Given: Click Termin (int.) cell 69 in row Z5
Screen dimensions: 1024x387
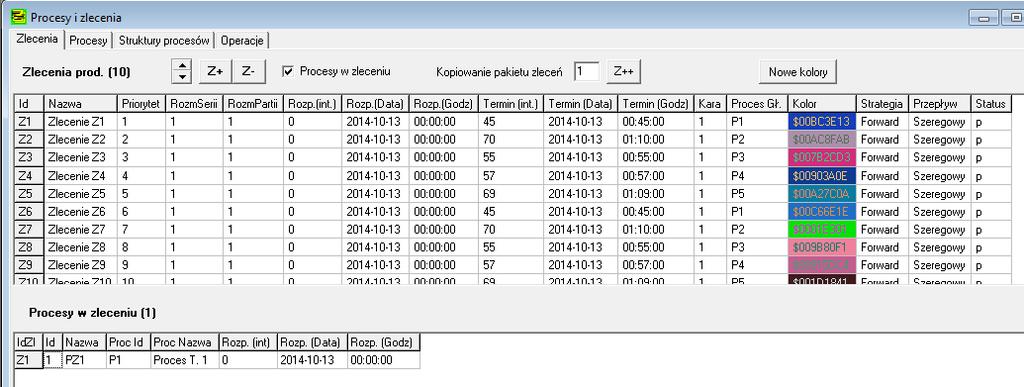Looking at the screenshot, I should coord(510,194).
